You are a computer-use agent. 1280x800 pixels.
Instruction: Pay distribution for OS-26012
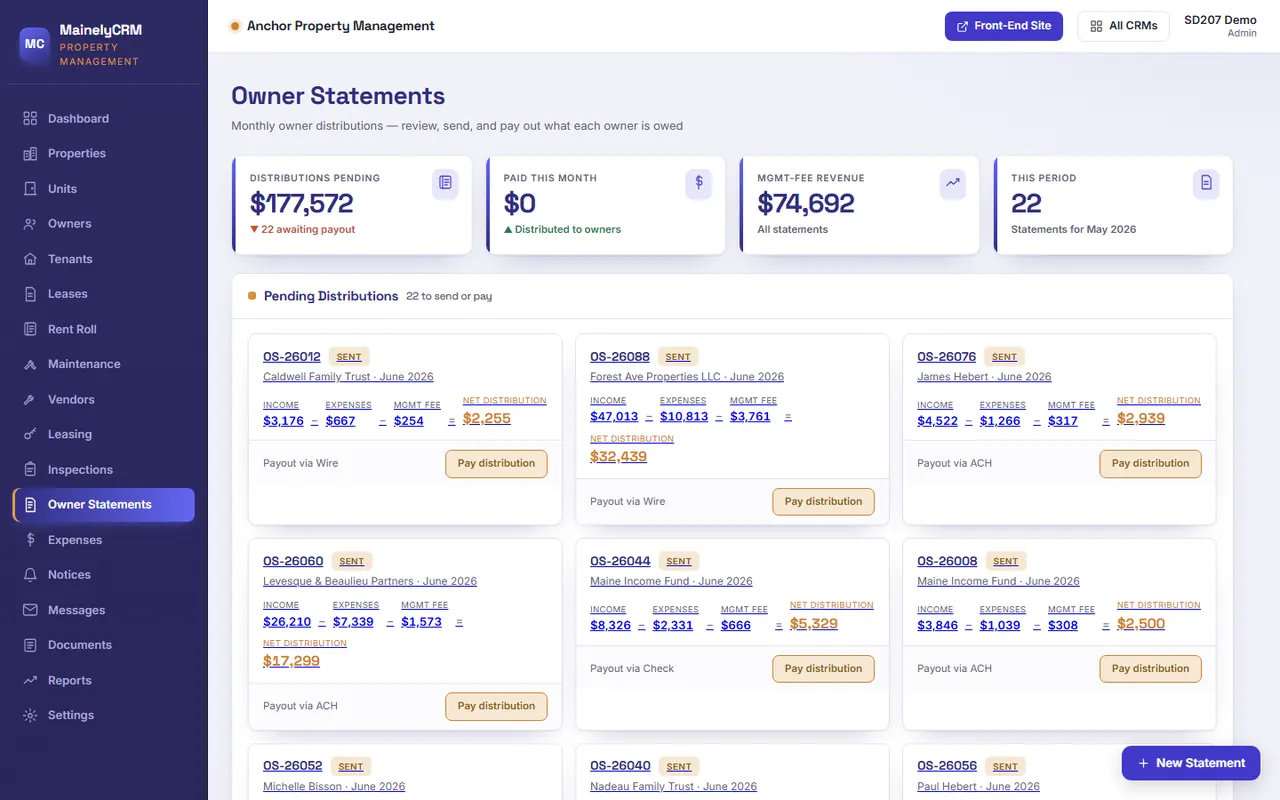coord(496,464)
